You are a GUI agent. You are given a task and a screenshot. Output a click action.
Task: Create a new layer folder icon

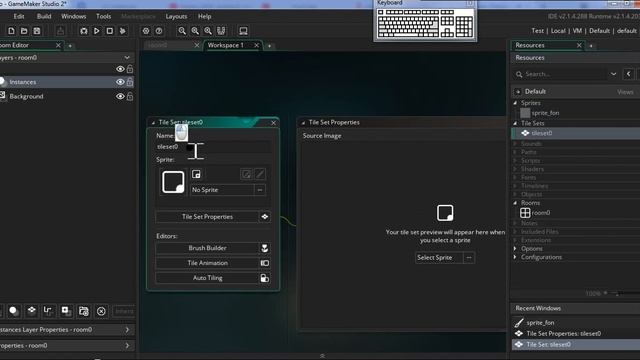coord(84,311)
